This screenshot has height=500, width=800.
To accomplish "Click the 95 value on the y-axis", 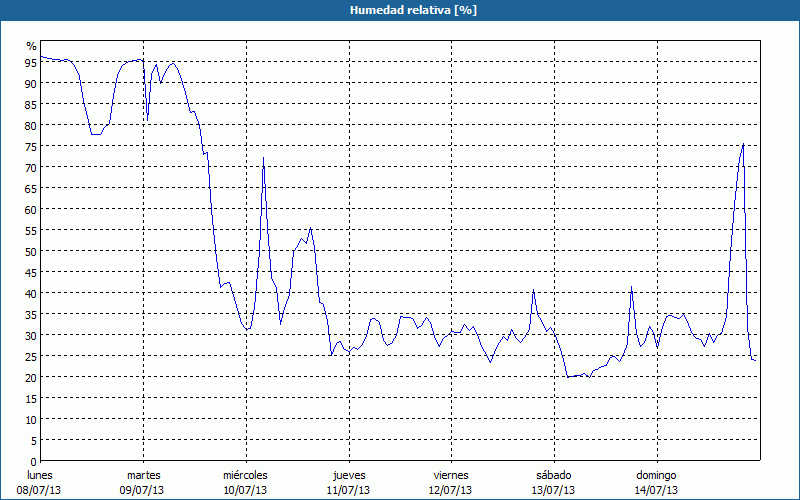I will click(x=31, y=62).
